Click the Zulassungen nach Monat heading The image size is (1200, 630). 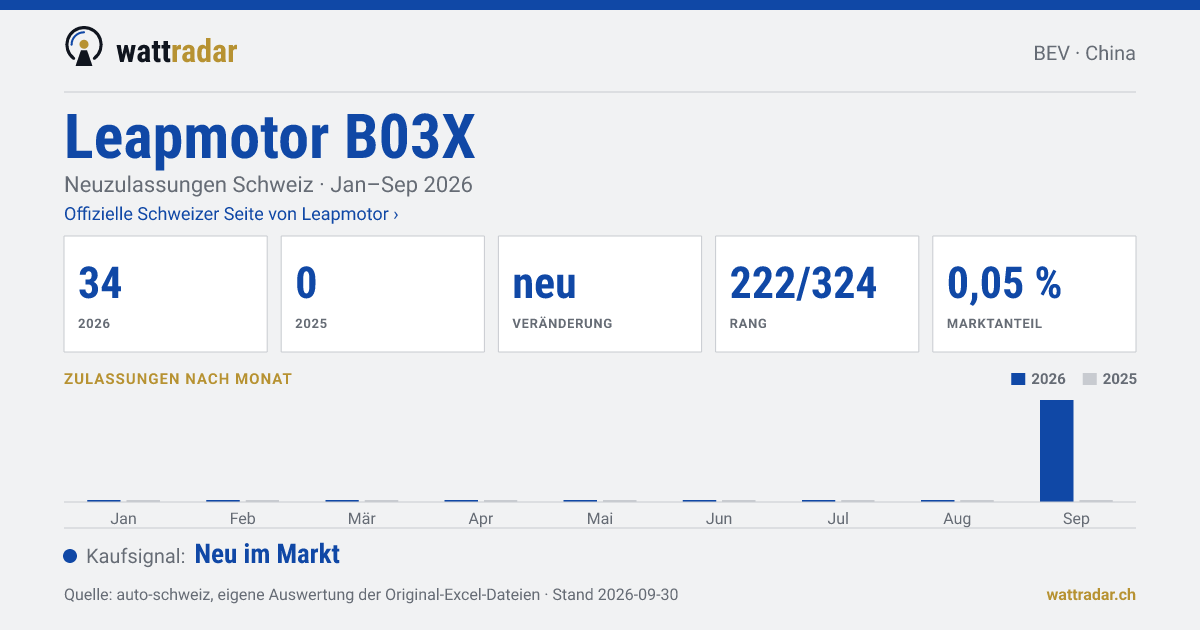(178, 379)
